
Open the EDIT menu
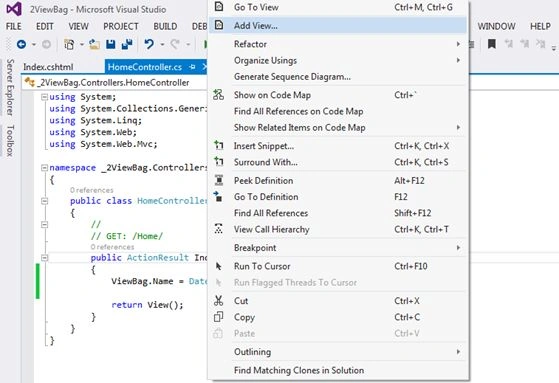pyautogui.click(x=45, y=26)
